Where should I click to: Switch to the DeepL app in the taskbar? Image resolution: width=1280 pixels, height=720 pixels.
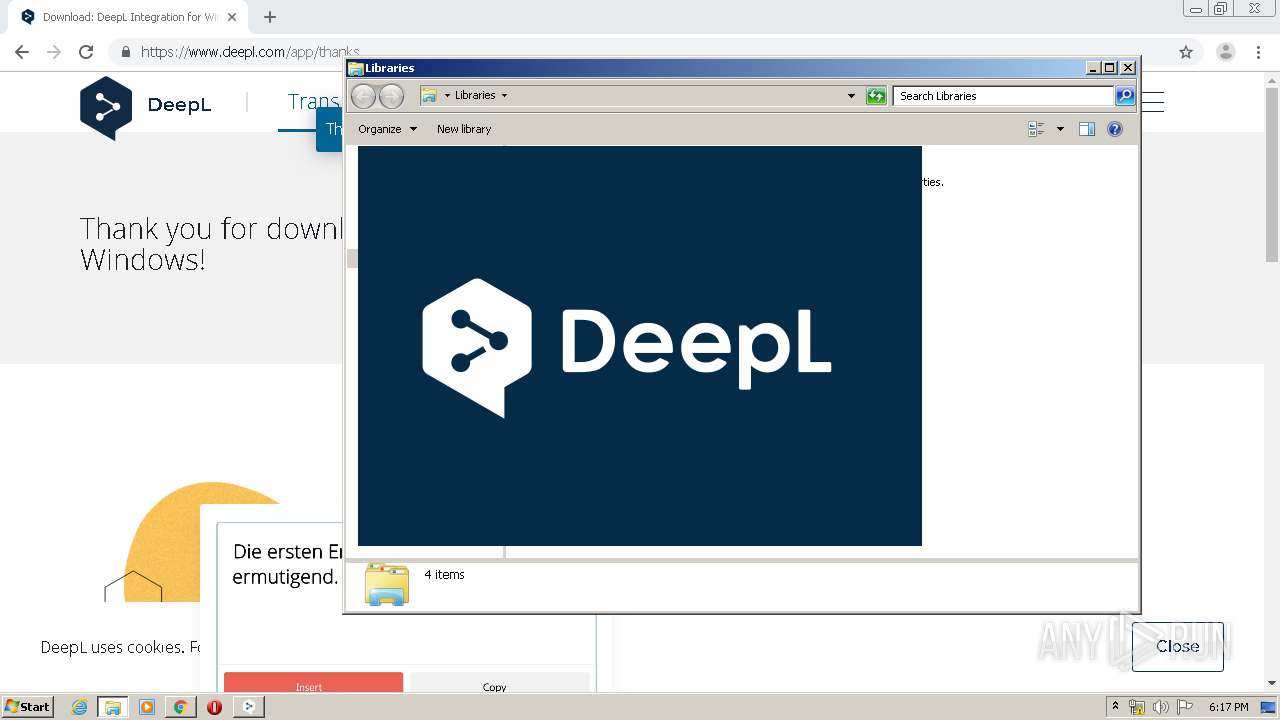(x=248, y=707)
